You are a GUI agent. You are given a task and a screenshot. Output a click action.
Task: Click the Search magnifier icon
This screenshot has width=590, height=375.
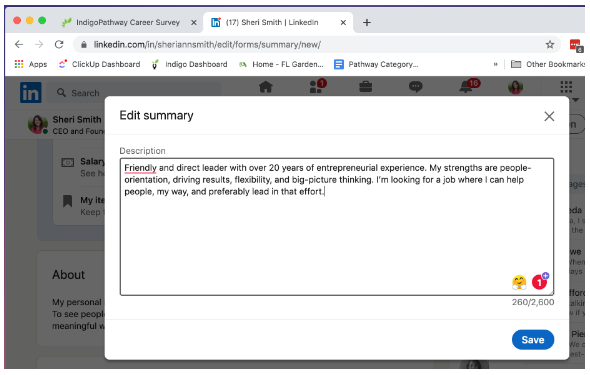[x=61, y=93]
